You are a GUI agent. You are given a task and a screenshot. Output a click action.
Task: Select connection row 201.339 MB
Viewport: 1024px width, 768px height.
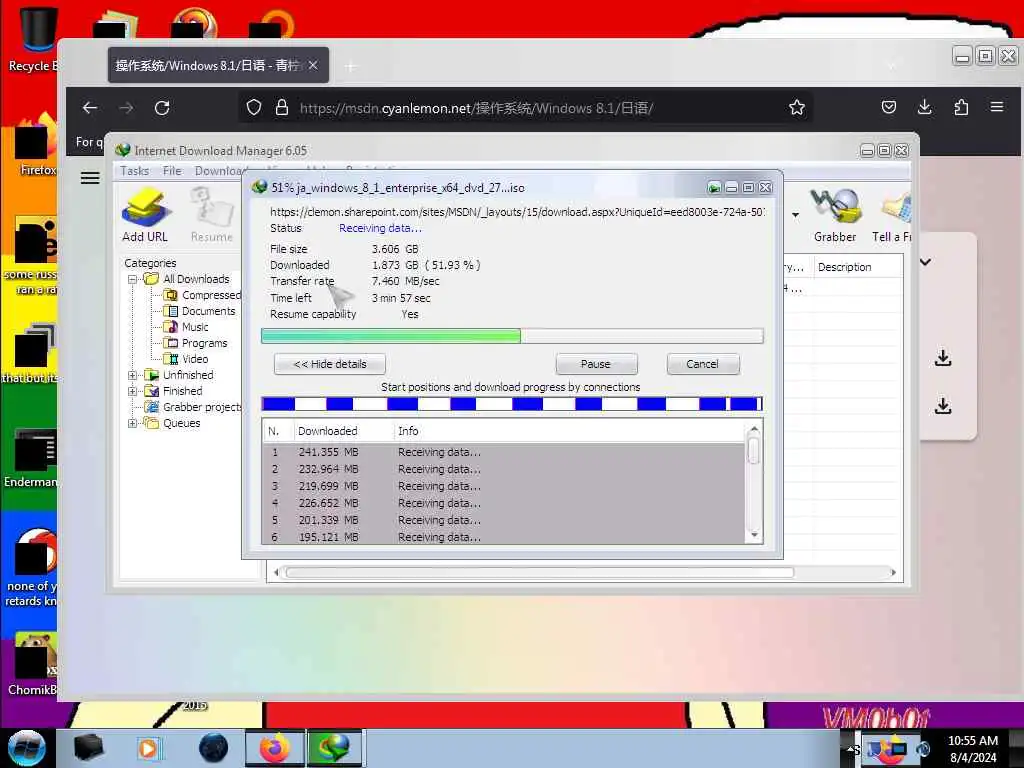point(504,520)
